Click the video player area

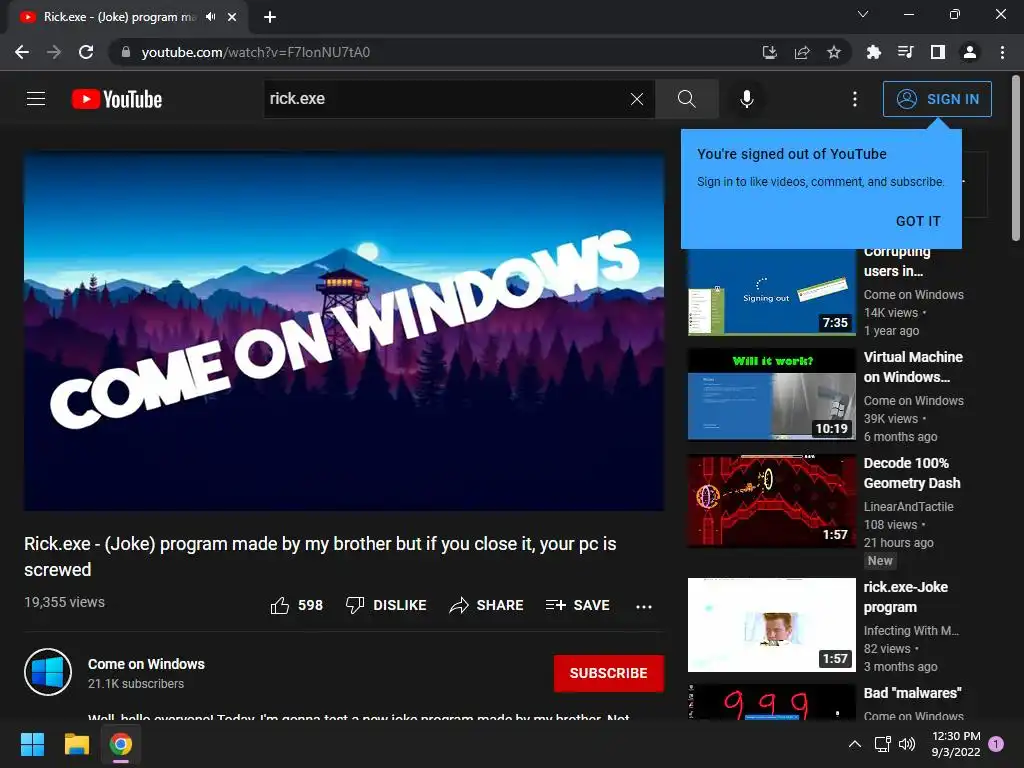pos(344,331)
